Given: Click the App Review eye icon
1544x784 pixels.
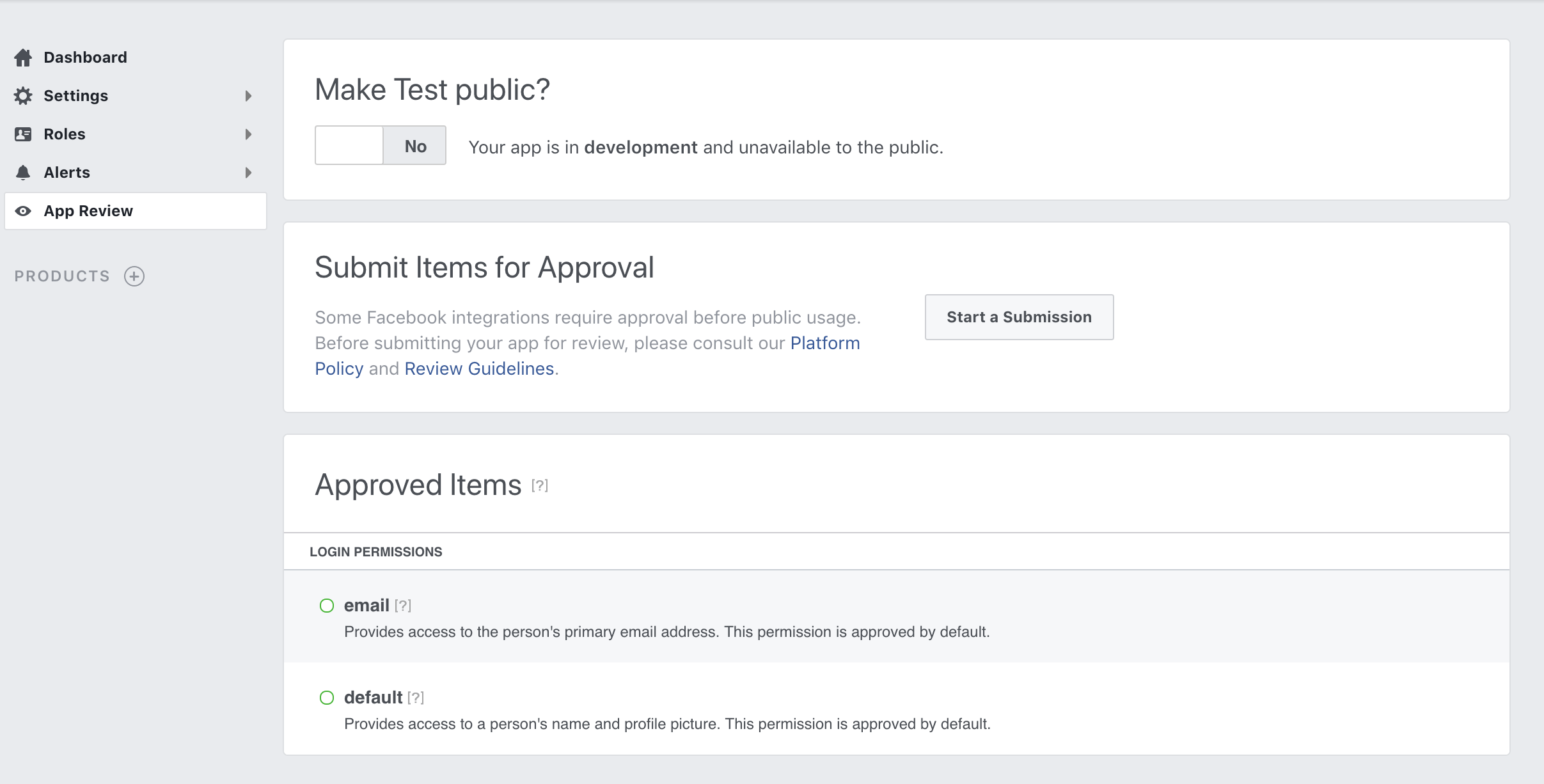Looking at the screenshot, I should (23, 211).
